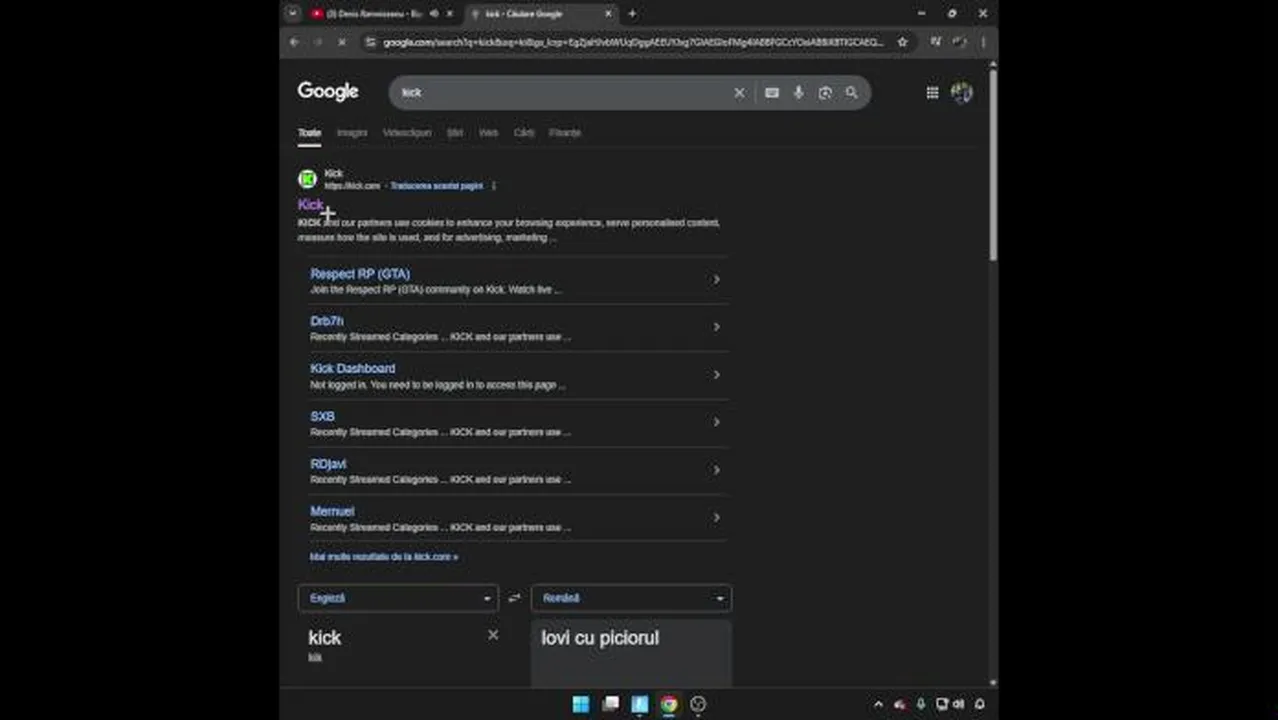Switch to Videoclipuri results tab

click(407, 133)
